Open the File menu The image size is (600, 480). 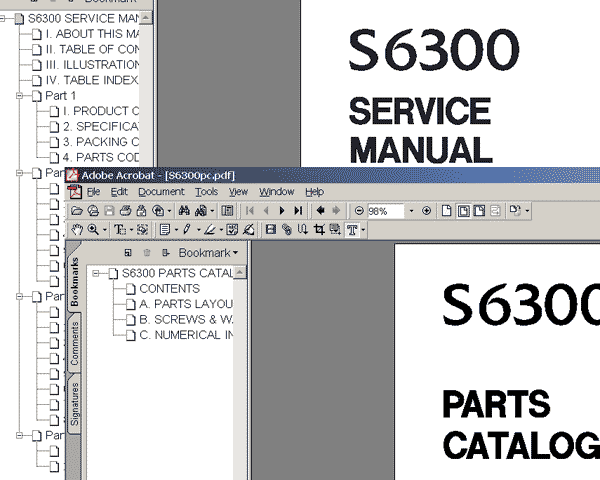pyautogui.click(x=94, y=192)
